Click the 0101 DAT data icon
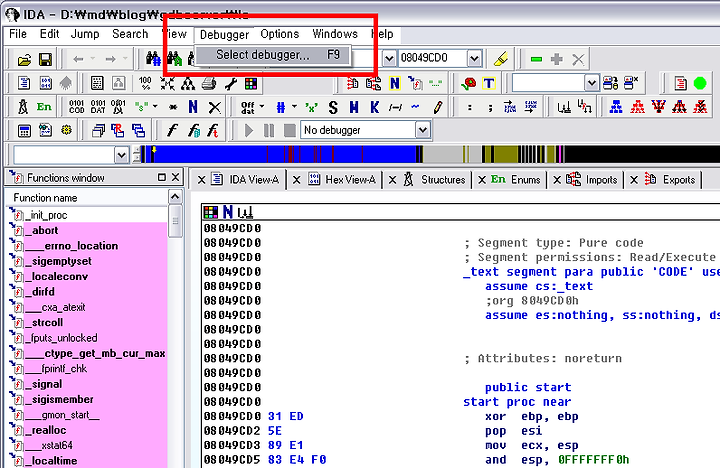Screen dimensions: 720x468 97,107
